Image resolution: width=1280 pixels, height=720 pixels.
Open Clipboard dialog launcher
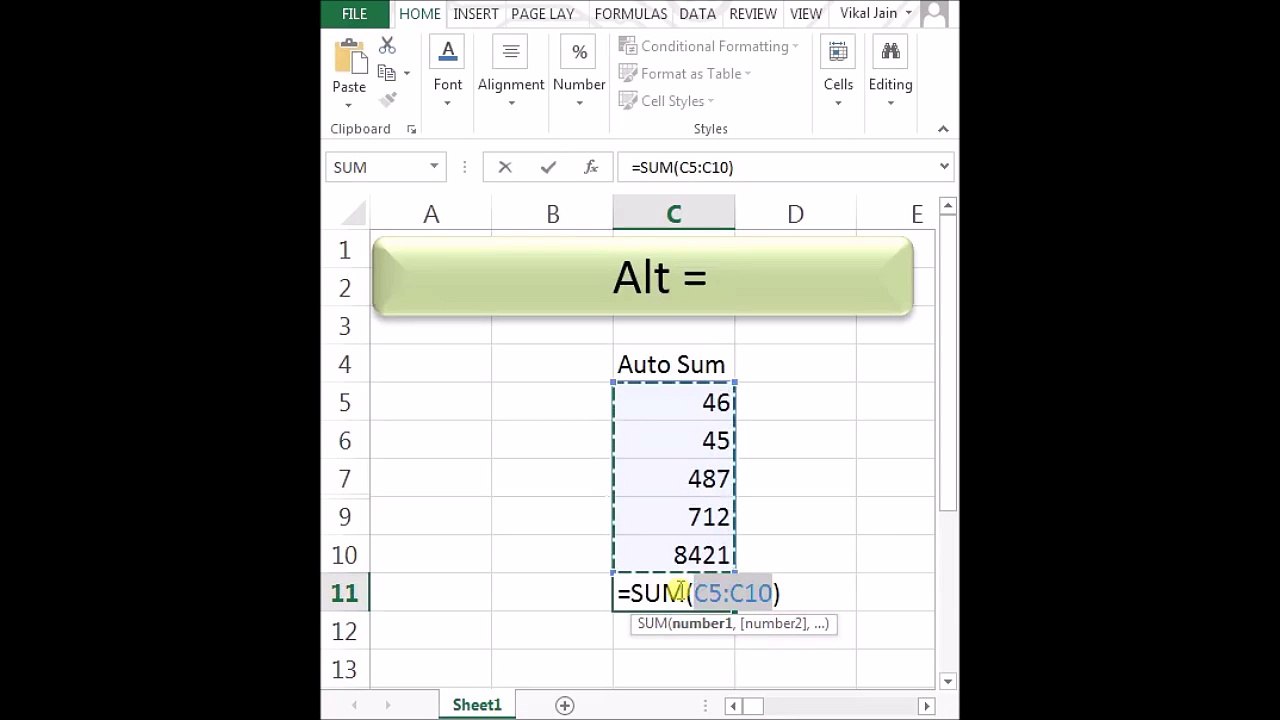coord(411,130)
